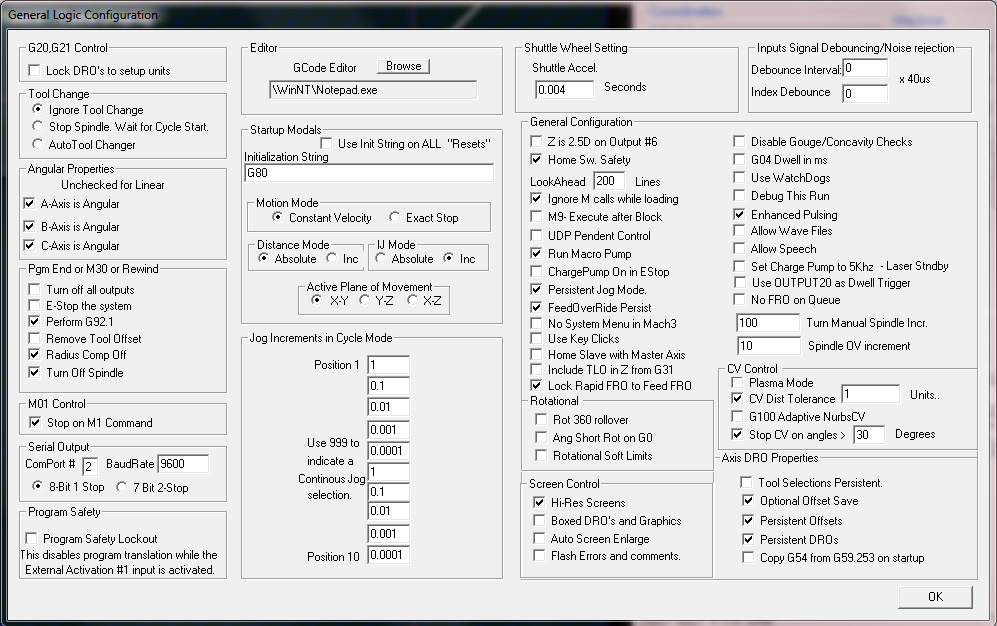Viewport: 997px width, 626px height.
Task: Uncheck Turn Off Spindle
Action: [34, 372]
